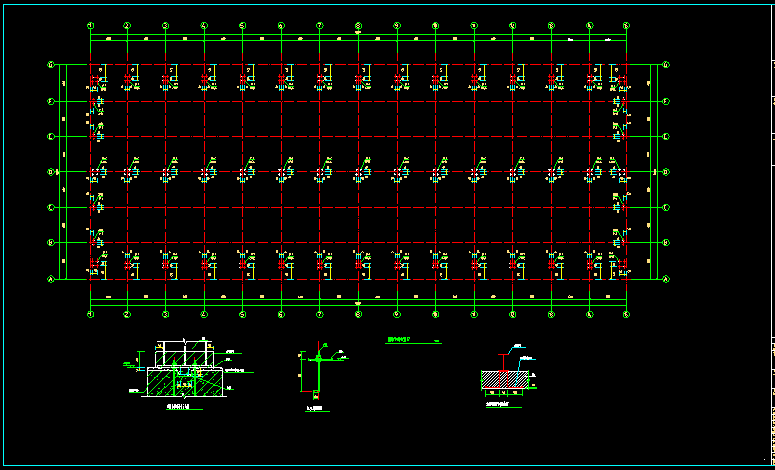The width and height of the screenshot is (775, 470).
Task: Select the title block strip at the right edge
Action: click(771, 235)
